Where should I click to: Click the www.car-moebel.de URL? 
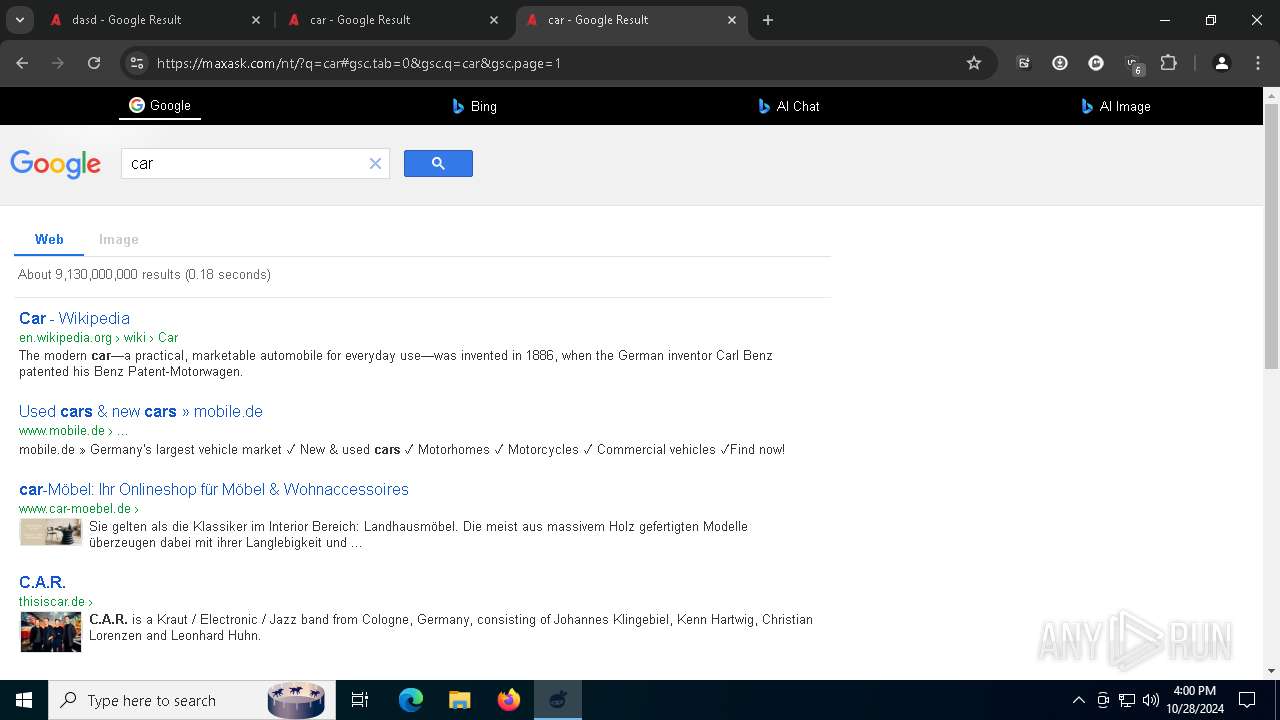[78, 508]
